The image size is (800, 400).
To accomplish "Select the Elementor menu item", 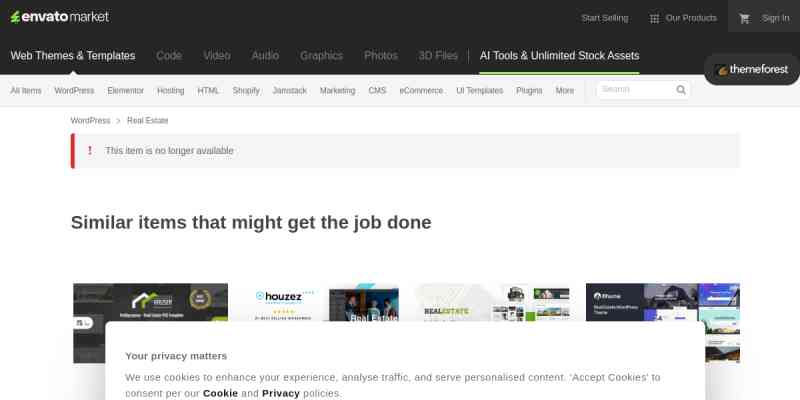I will [125, 91].
